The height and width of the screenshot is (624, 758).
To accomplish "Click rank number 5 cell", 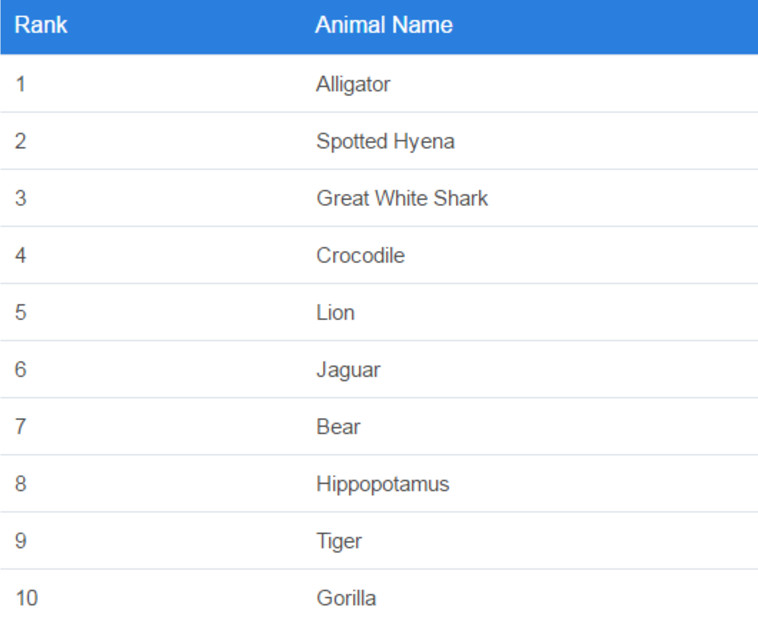I will 20,312.
